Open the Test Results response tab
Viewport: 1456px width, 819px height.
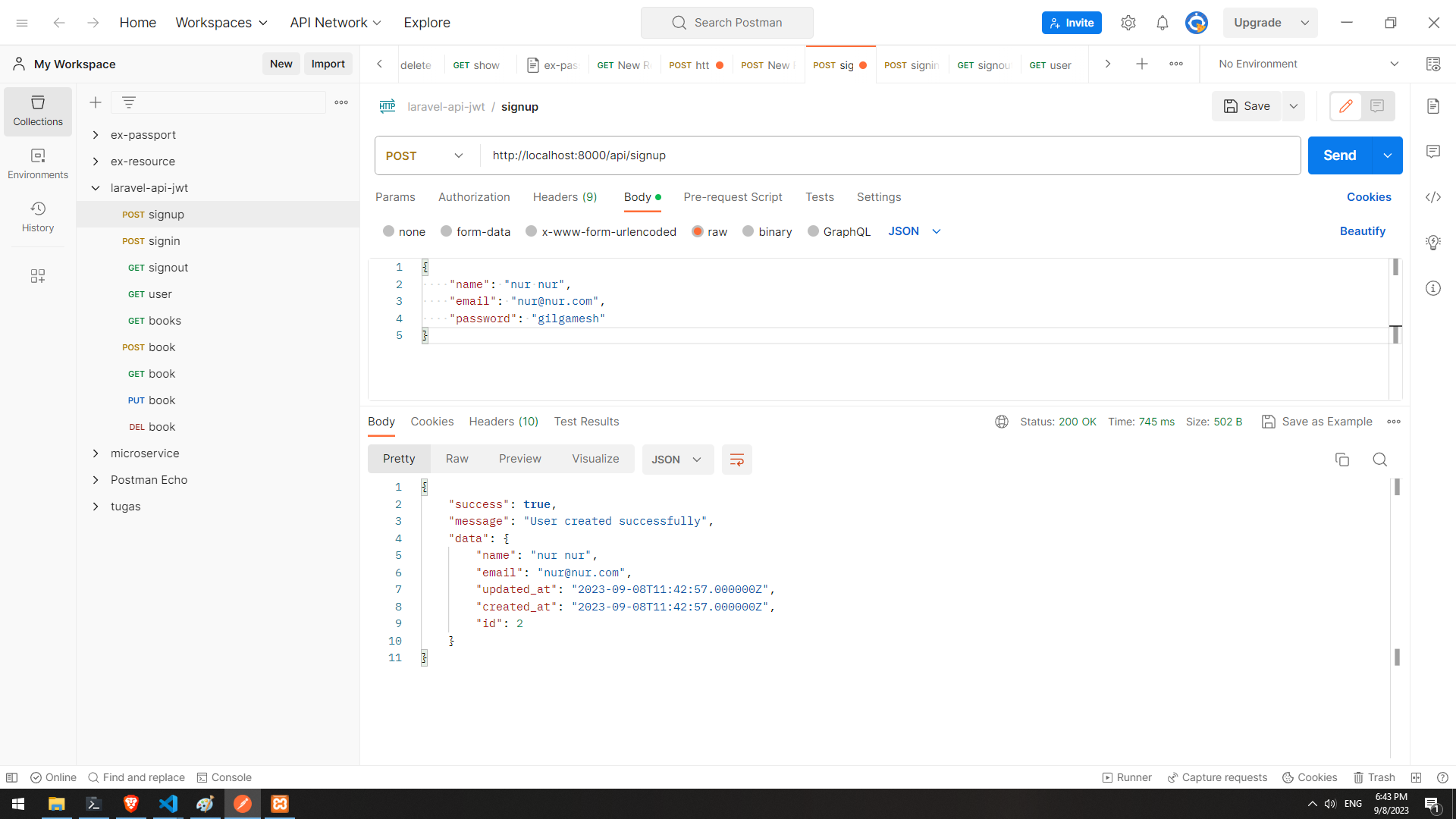pos(586,422)
